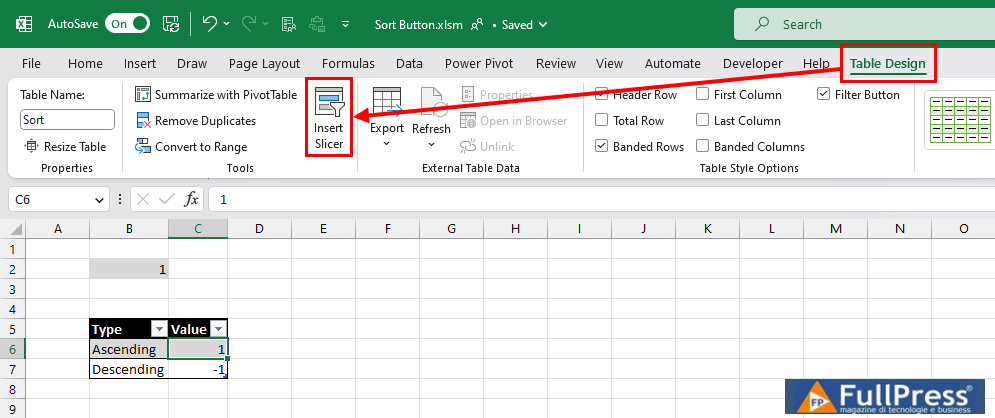
Task: Switch to the Developer tab
Action: [x=752, y=63]
